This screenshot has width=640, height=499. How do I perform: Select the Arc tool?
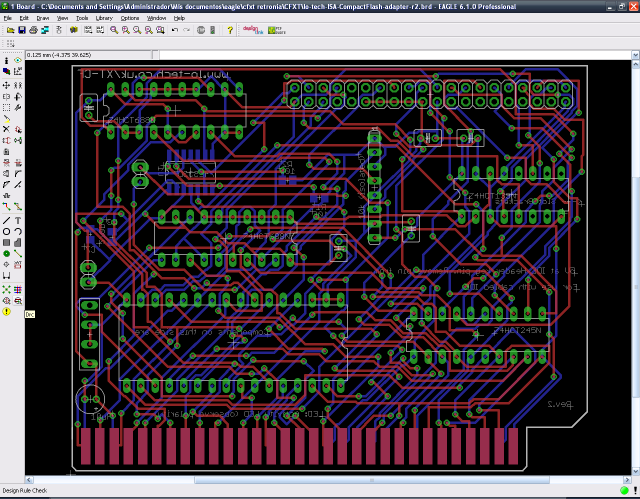click(18, 232)
